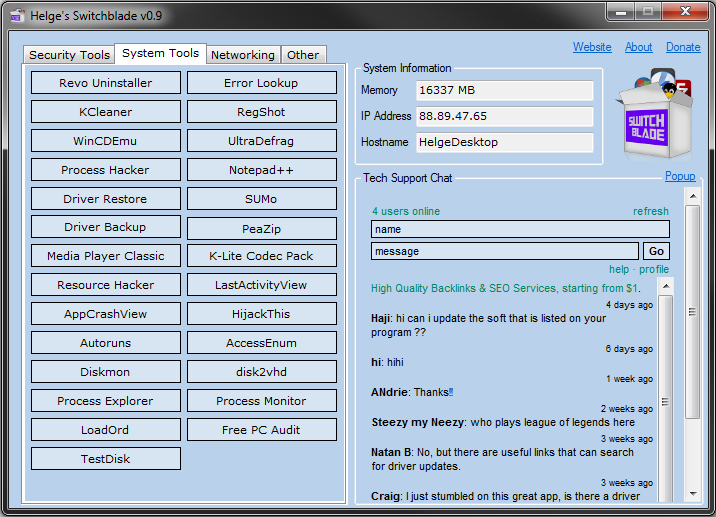The image size is (716, 517).
Task: Run LoadOrd
Action: [x=105, y=430]
